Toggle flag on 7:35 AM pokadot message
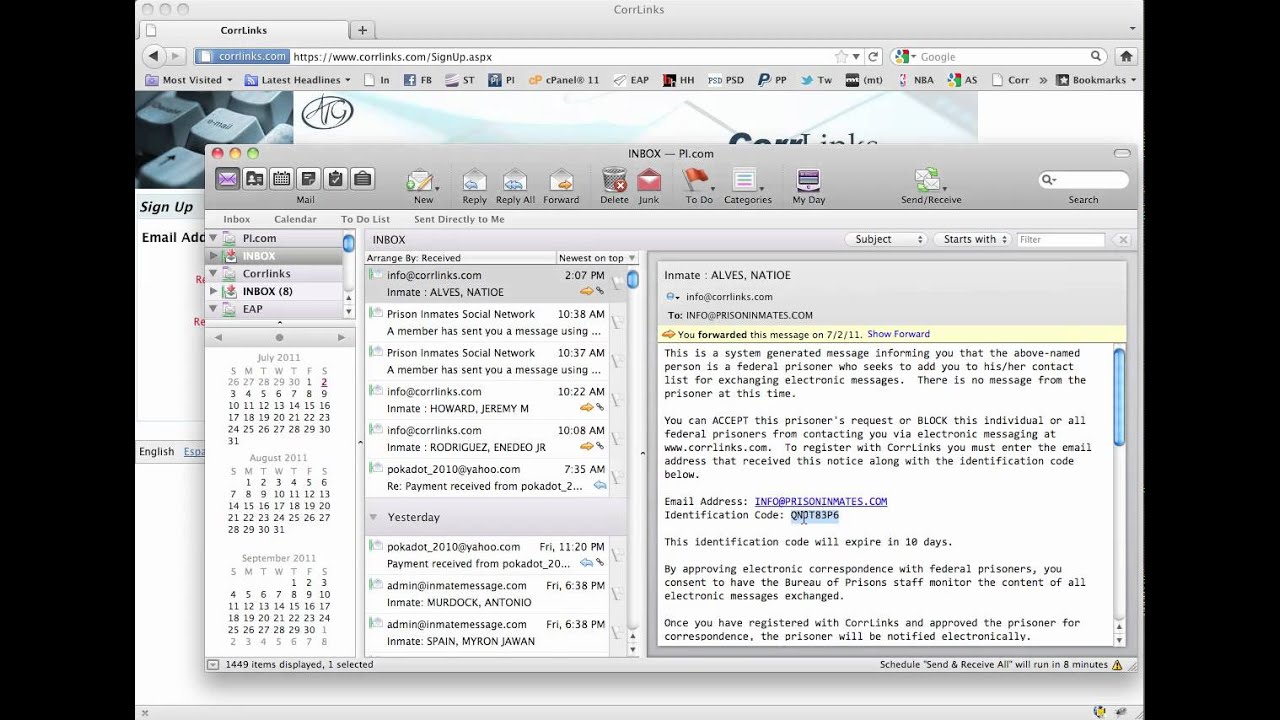This screenshot has width=1280, height=720. point(617,477)
